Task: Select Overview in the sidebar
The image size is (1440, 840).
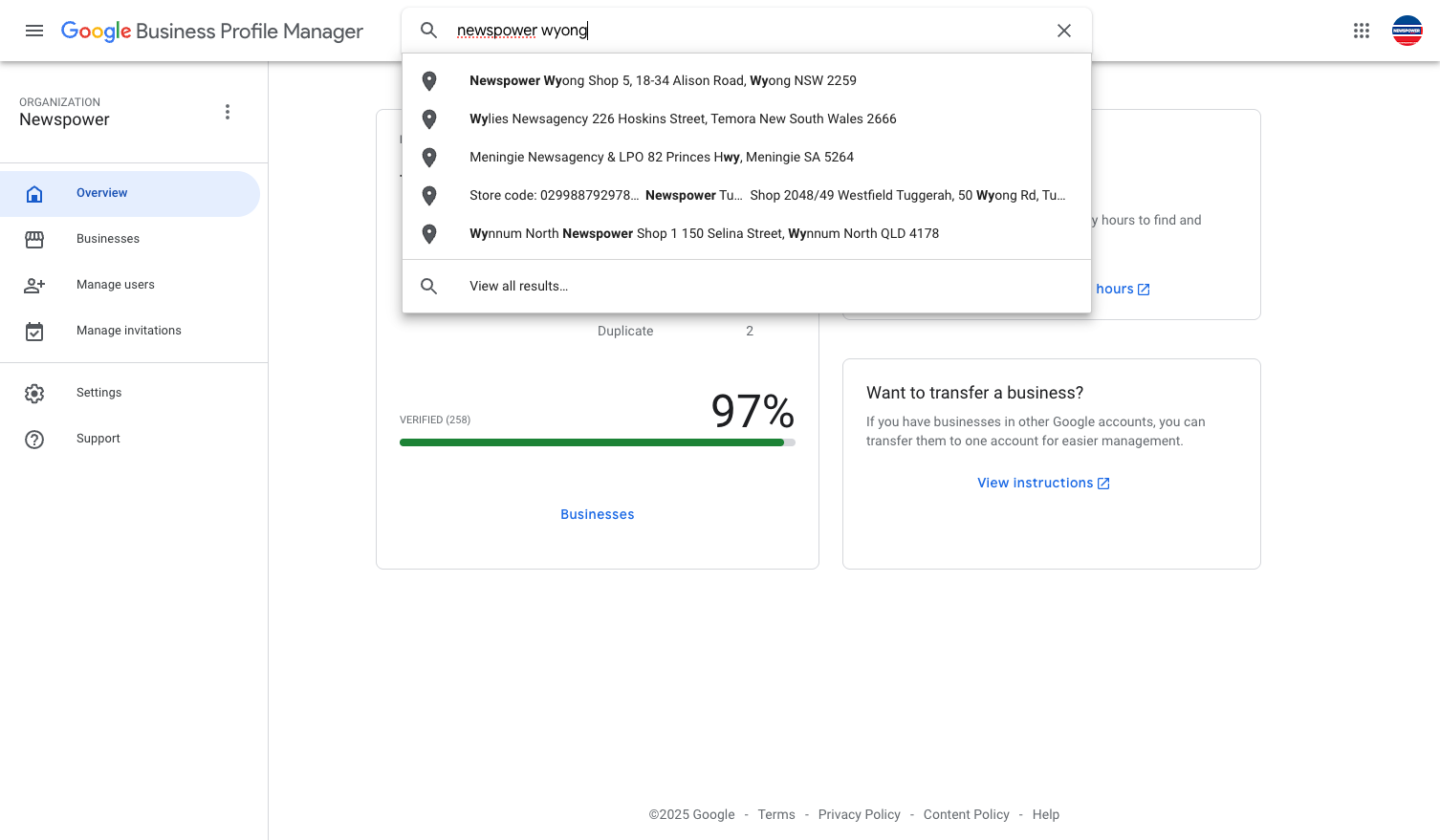Action: 130,194
